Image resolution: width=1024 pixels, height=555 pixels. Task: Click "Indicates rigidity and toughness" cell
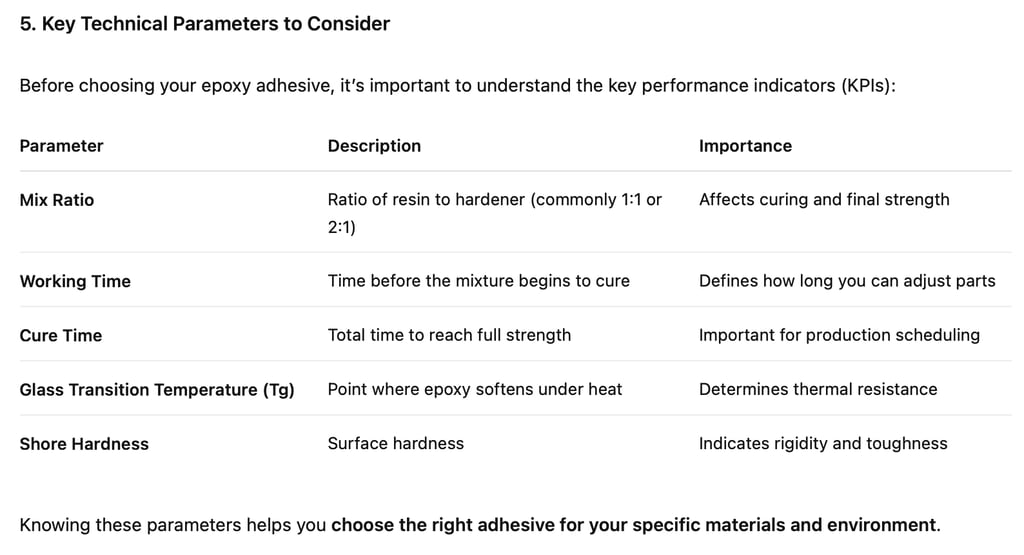tap(823, 444)
